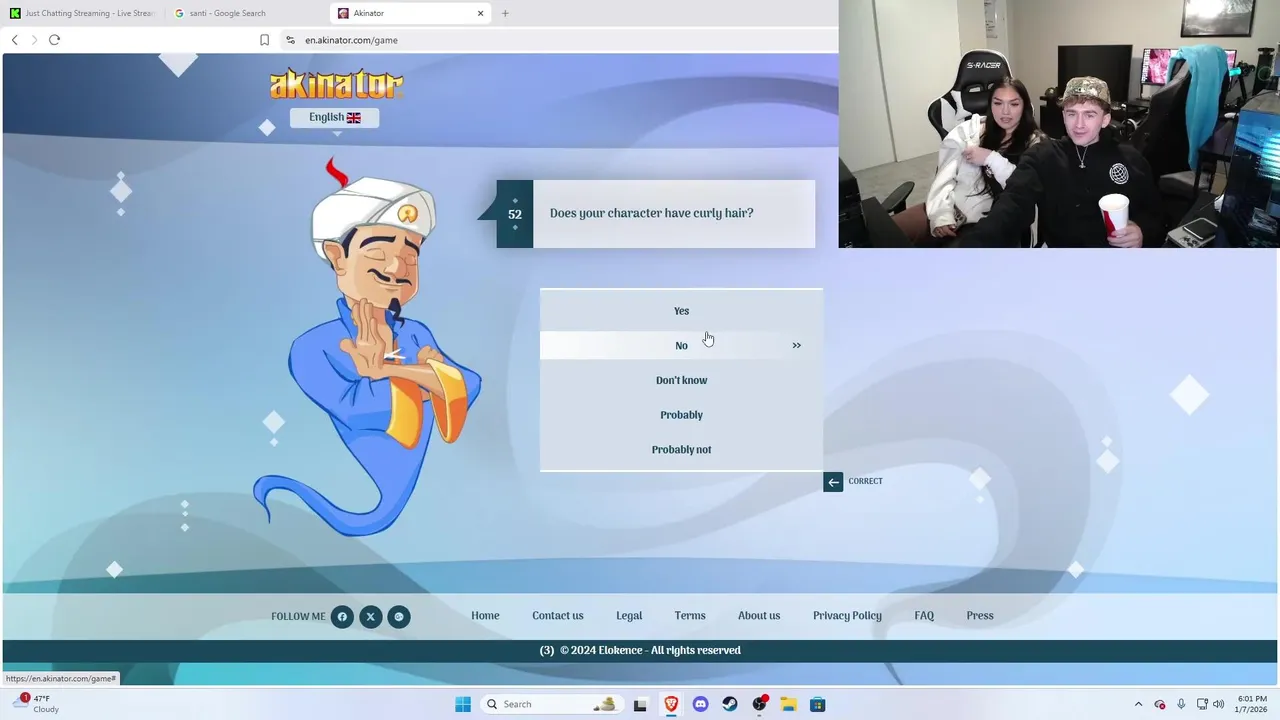Open the Contact us link
Screen dimensions: 1280x720
click(557, 616)
